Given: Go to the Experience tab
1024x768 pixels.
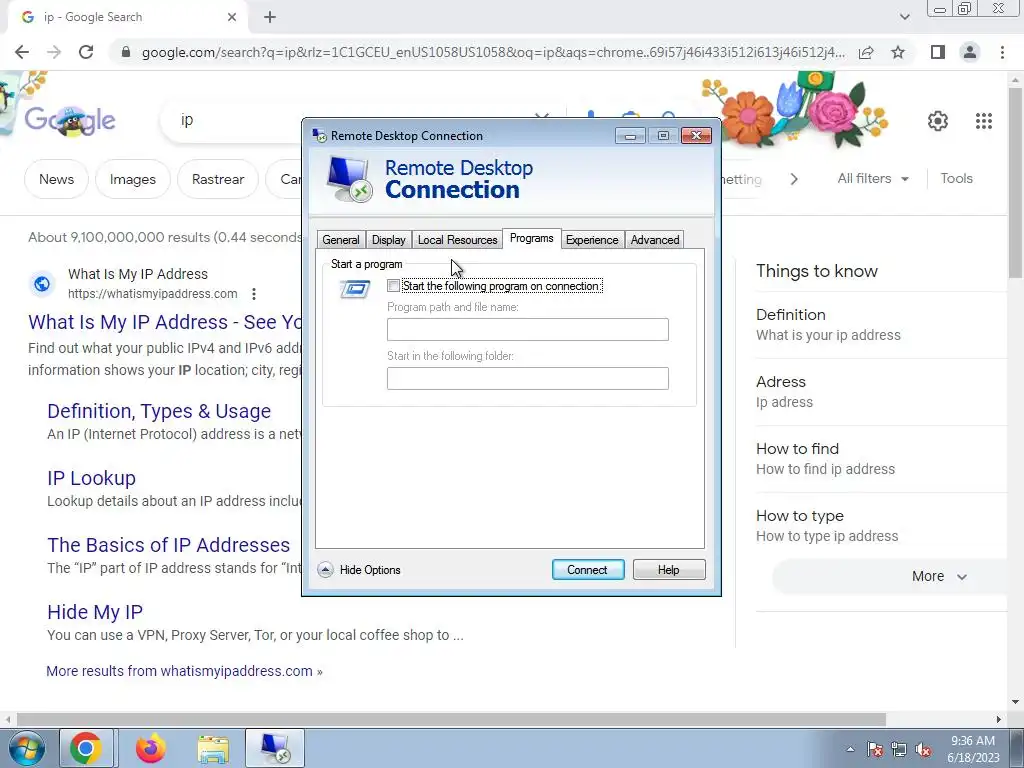Looking at the screenshot, I should click(x=592, y=240).
